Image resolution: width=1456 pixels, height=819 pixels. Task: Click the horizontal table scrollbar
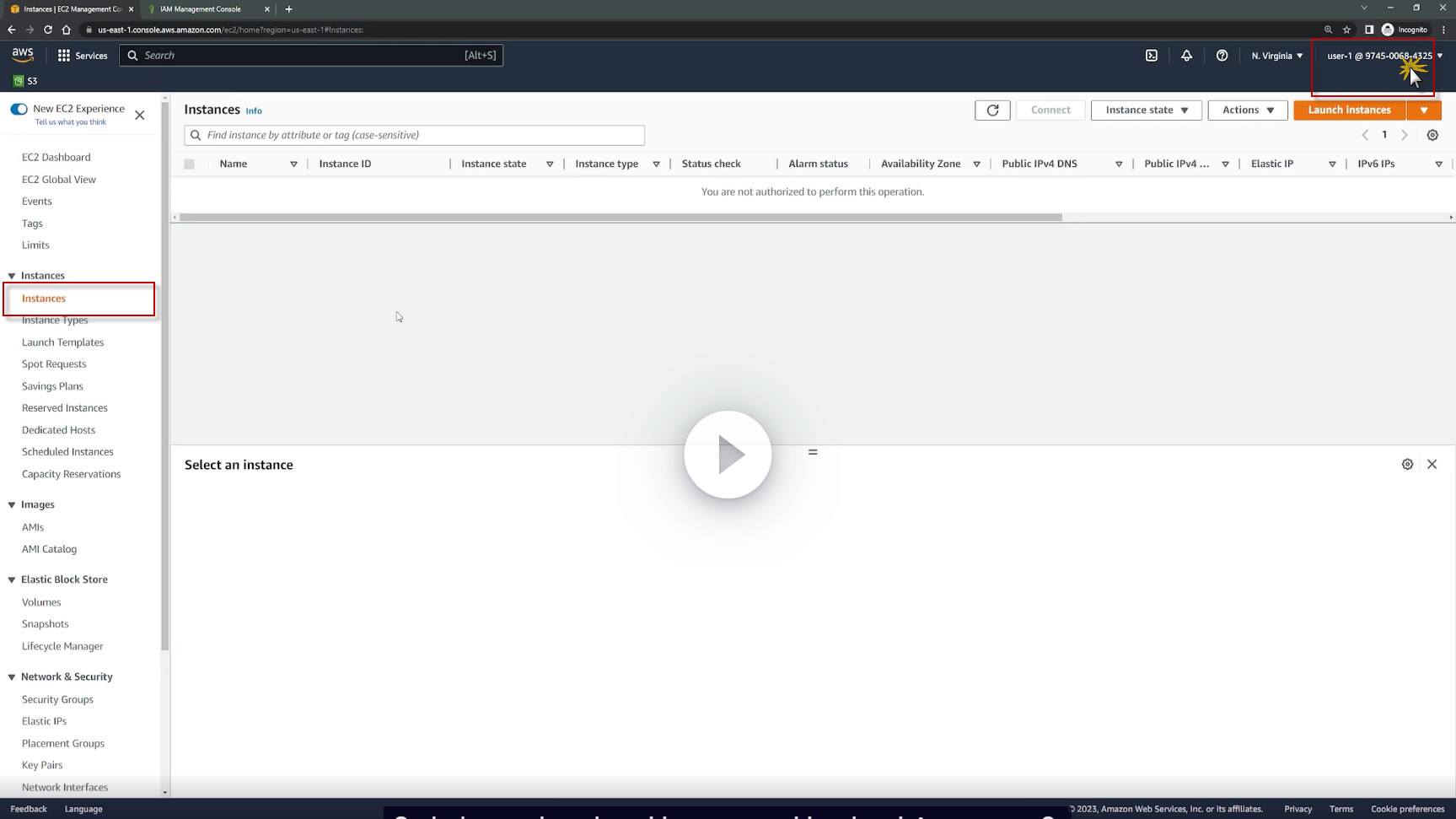click(621, 218)
